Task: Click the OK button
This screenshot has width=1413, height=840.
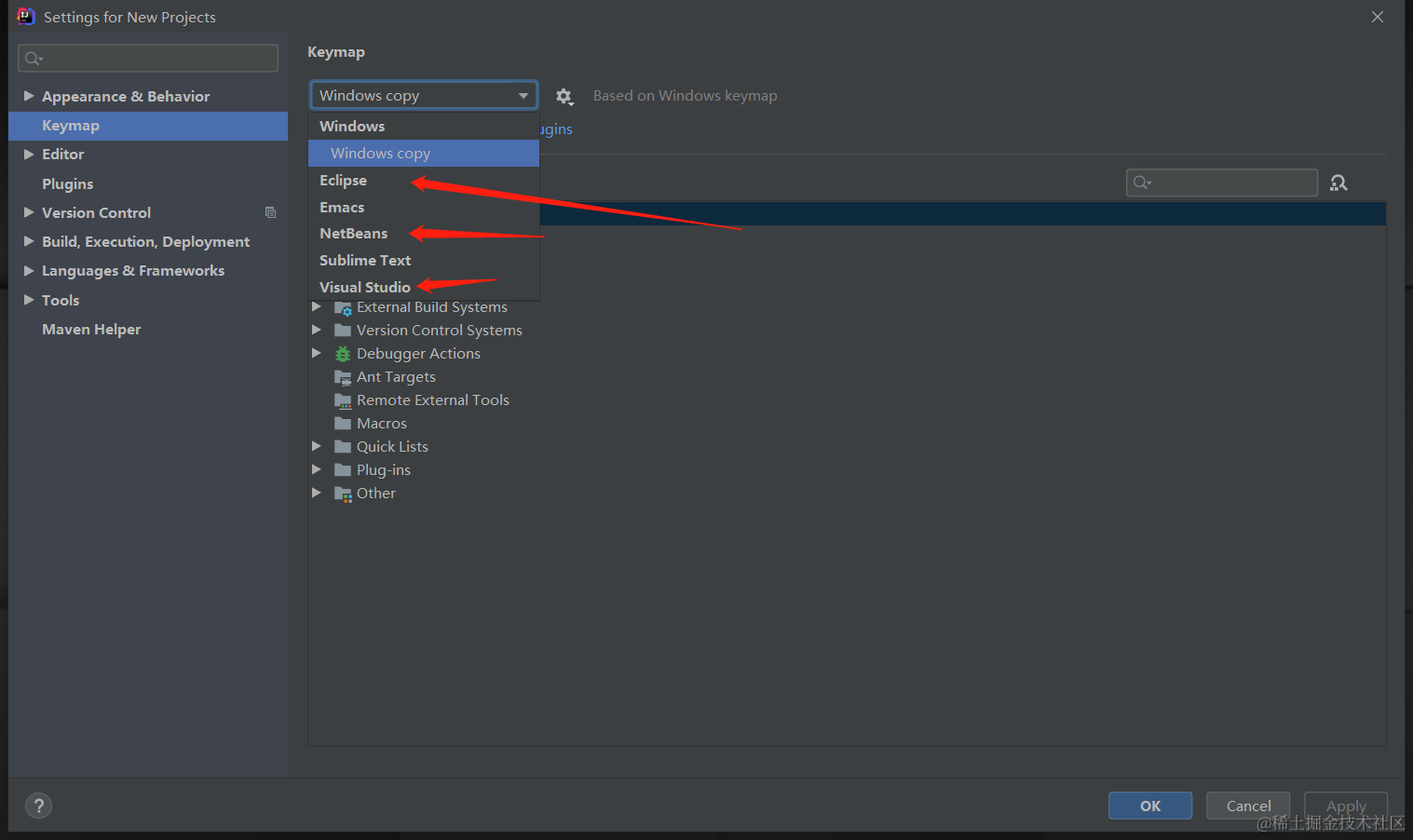Action: click(1150, 806)
